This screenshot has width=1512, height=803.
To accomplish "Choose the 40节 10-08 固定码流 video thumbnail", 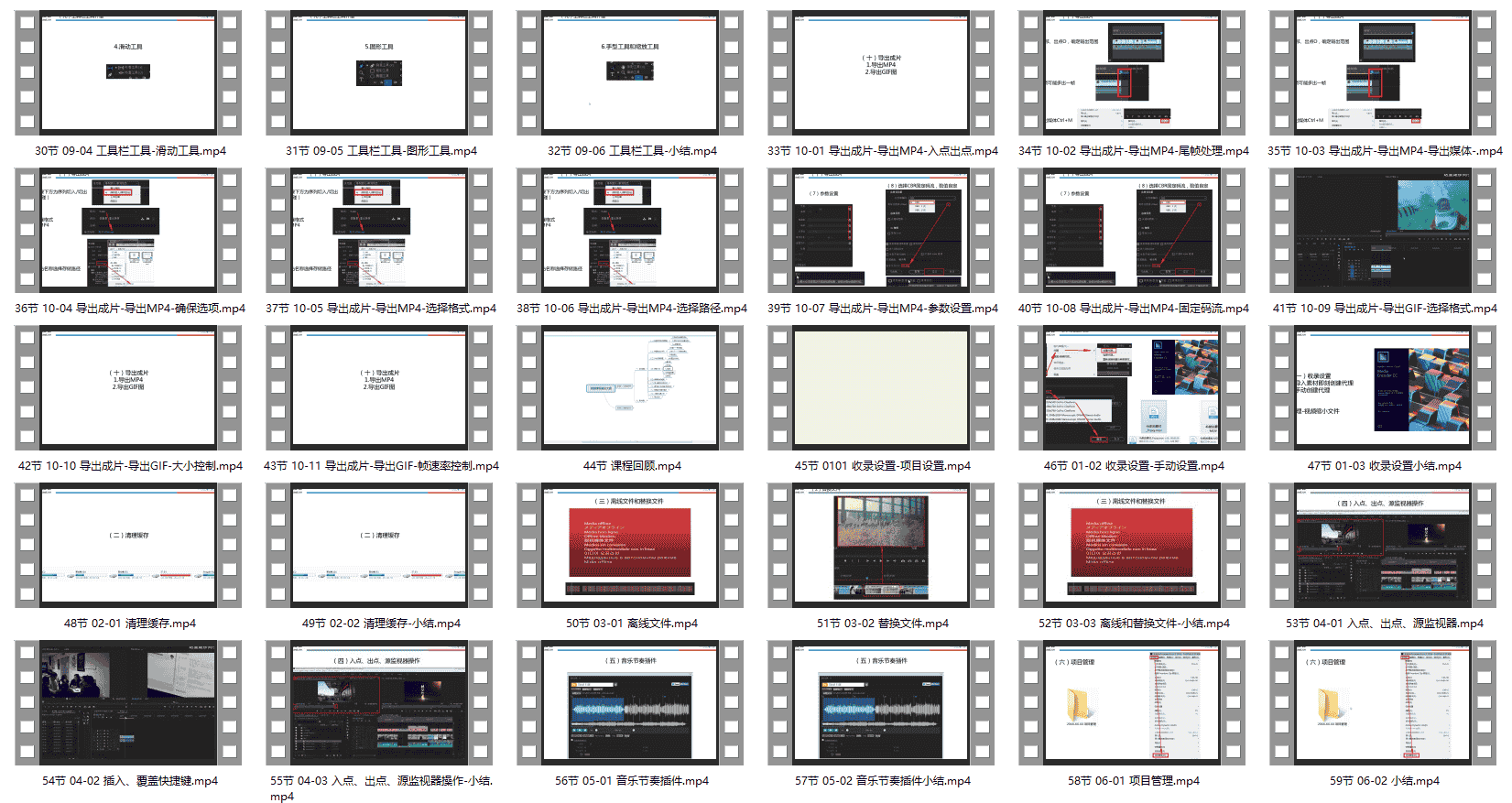I will pos(1132,231).
